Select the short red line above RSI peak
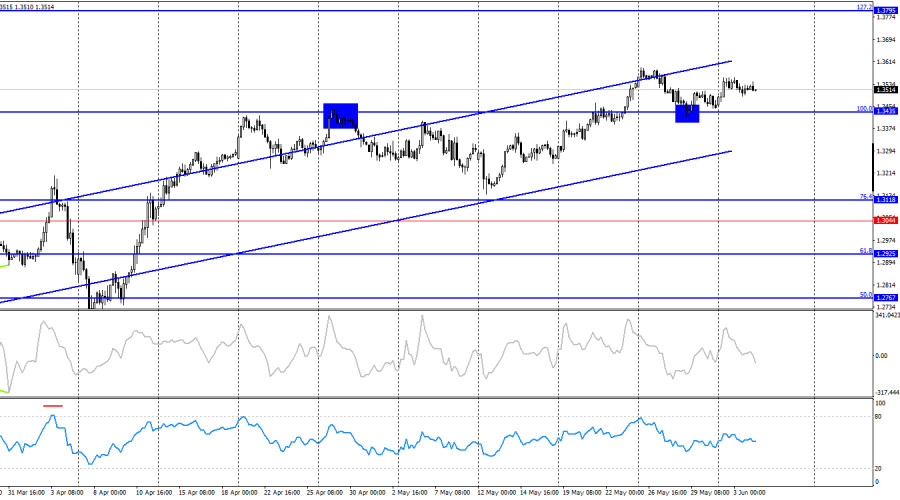Screen dimensions: 900x500 pos(53,406)
